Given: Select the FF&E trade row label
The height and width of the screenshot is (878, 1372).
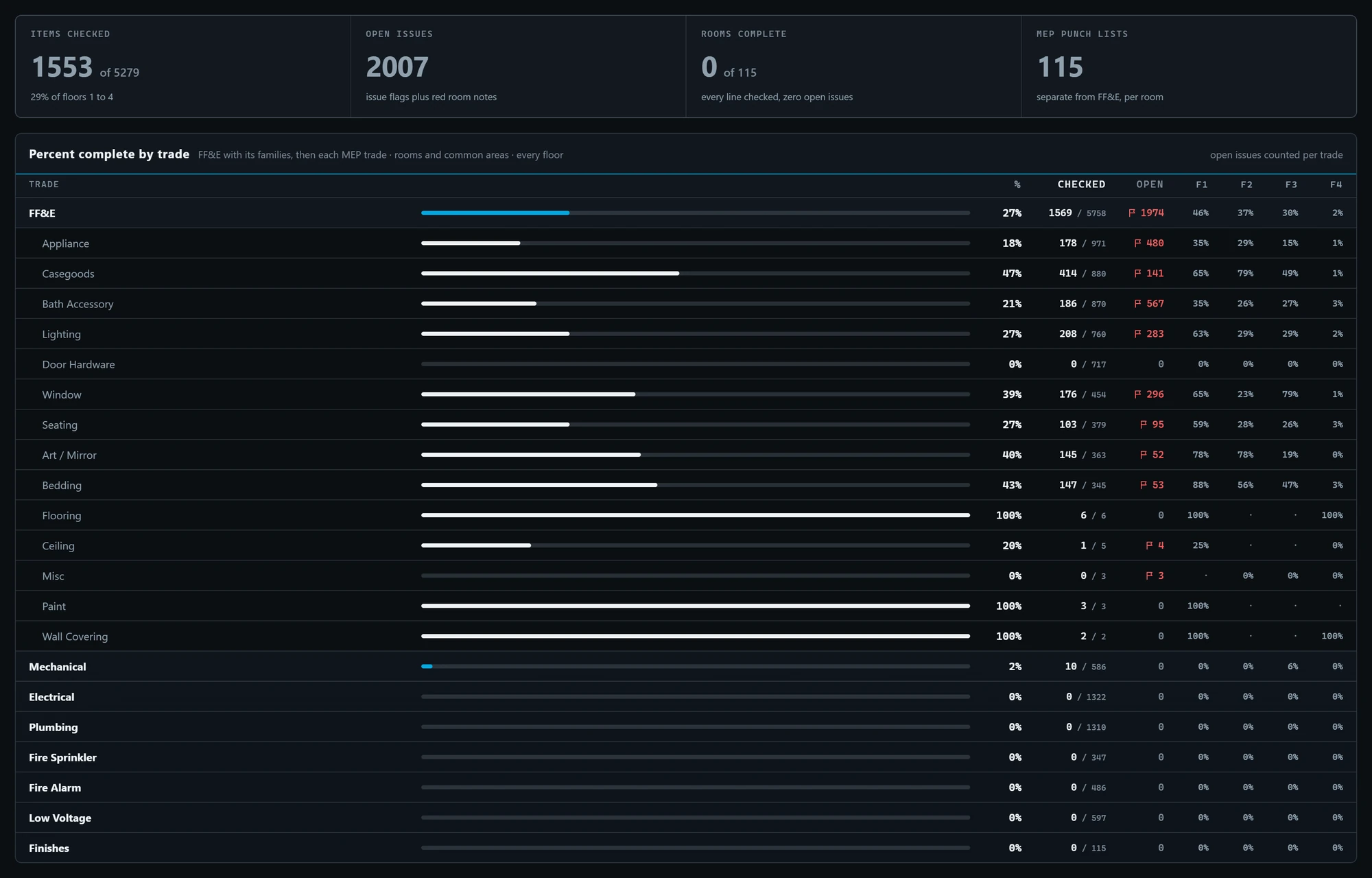Looking at the screenshot, I should [x=42, y=213].
